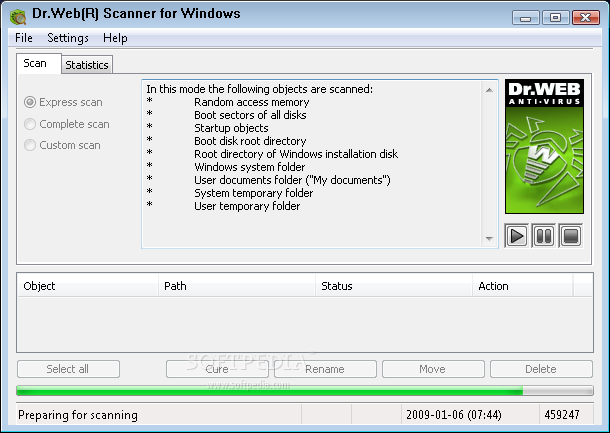Click the Status column header

coord(392,286)
